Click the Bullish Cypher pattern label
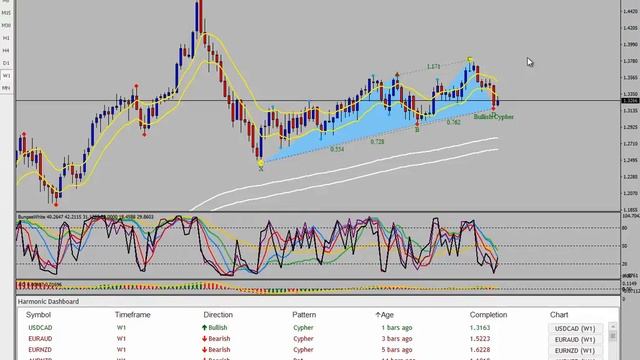This screenshot has width=640, height=360. (x=493, y=117)
